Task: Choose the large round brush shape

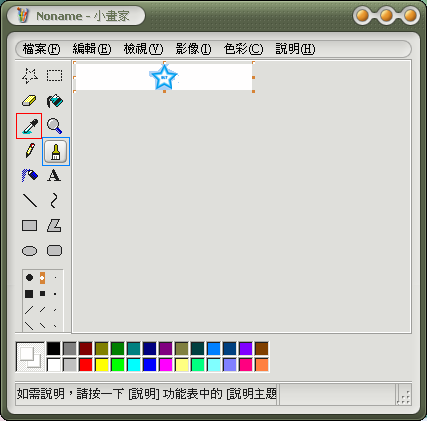Action: 29,277
